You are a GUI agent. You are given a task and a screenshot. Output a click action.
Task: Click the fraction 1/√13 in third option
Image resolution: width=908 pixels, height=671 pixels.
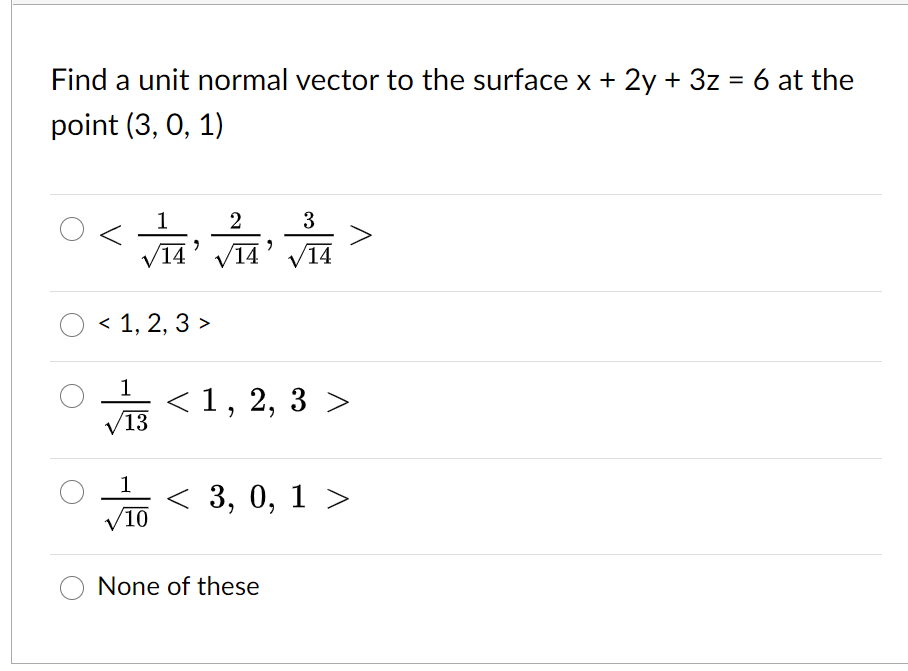[x=125, y=406]
